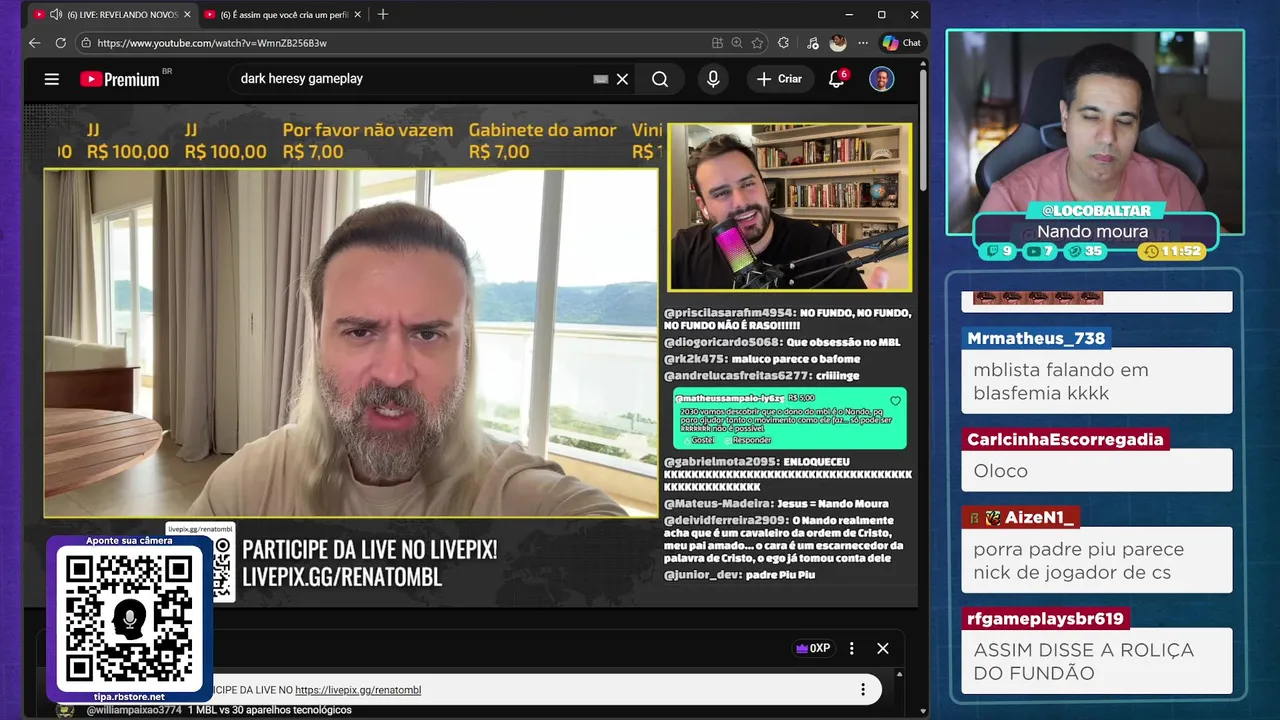Open the browser three-dot settings menu
The height and width of the screenshot is (720, 1280).
point(863,43)
